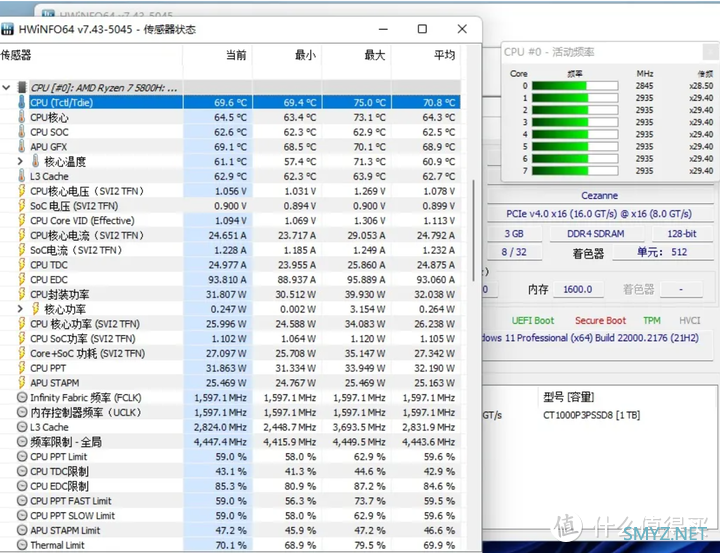Click the 单元: 512 shader field
This screenshot has width=720, height=553.
662,252
